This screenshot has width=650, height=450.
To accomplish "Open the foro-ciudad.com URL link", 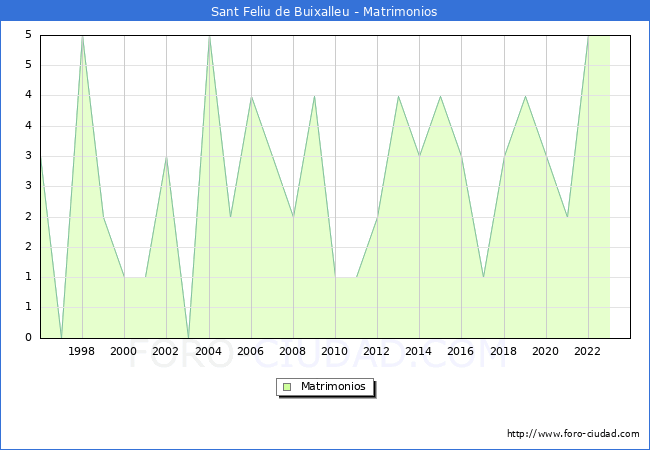I will (x=573, y=434).
